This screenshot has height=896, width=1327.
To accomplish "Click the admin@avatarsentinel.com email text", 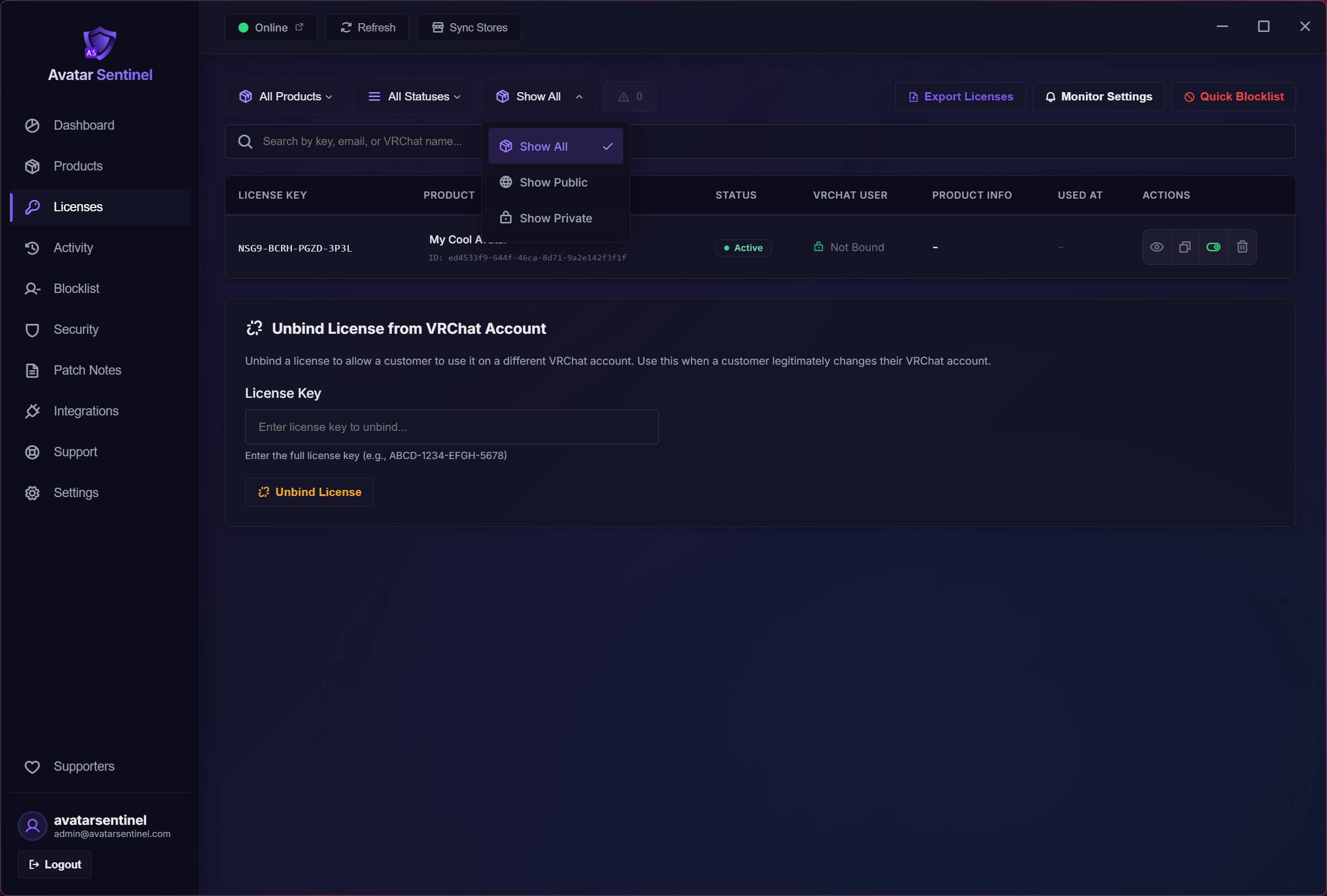I will click(x=112, y=834).
